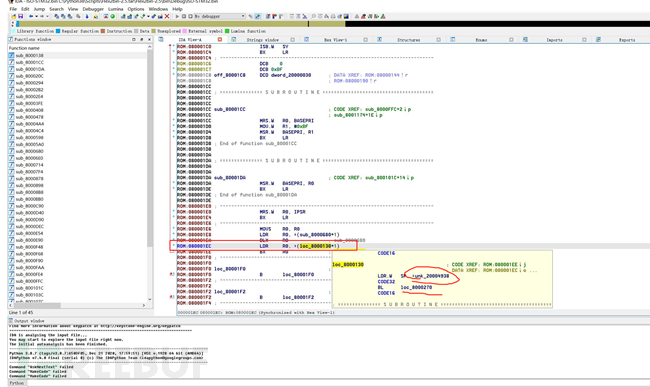Switch to the Imports tab
The image size is (650, 387).
tap(554, 40)
